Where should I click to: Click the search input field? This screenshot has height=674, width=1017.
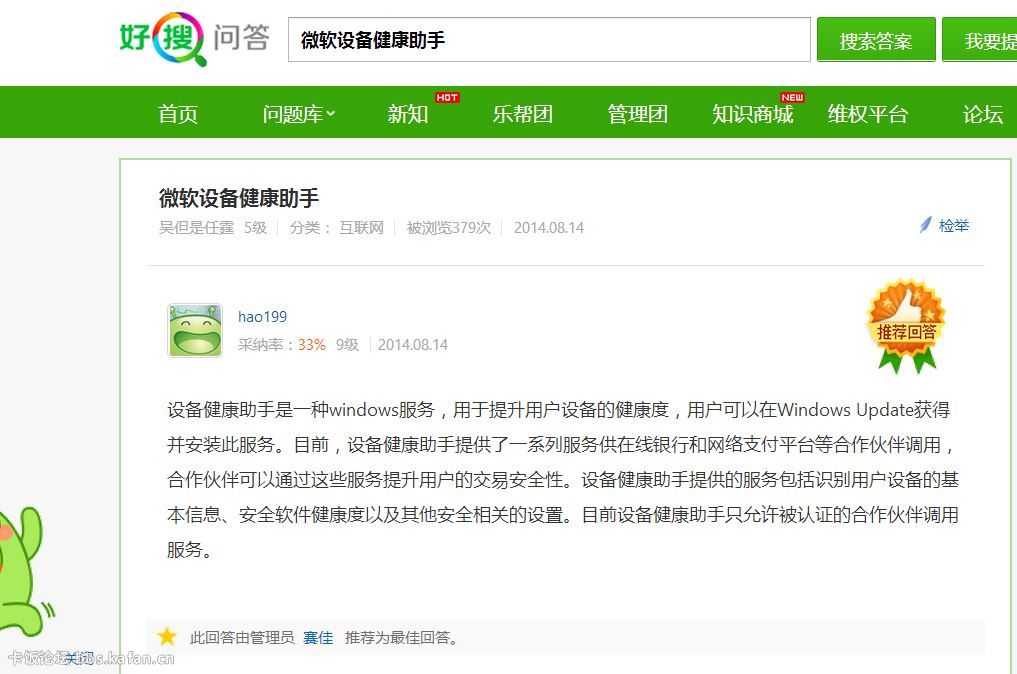coord(549,40)
